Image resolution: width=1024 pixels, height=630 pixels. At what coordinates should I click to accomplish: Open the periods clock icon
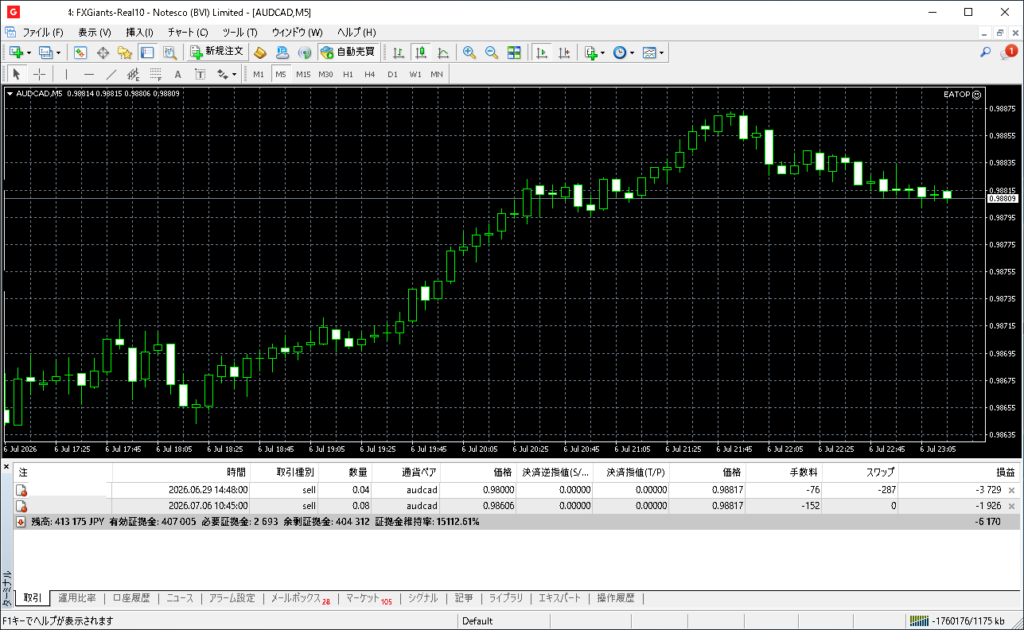coord(620,53)
